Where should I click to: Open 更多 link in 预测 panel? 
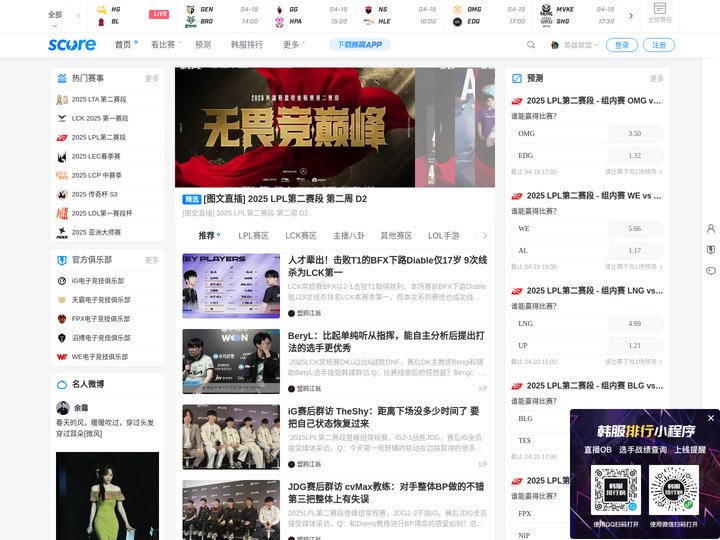click(657, 79)
